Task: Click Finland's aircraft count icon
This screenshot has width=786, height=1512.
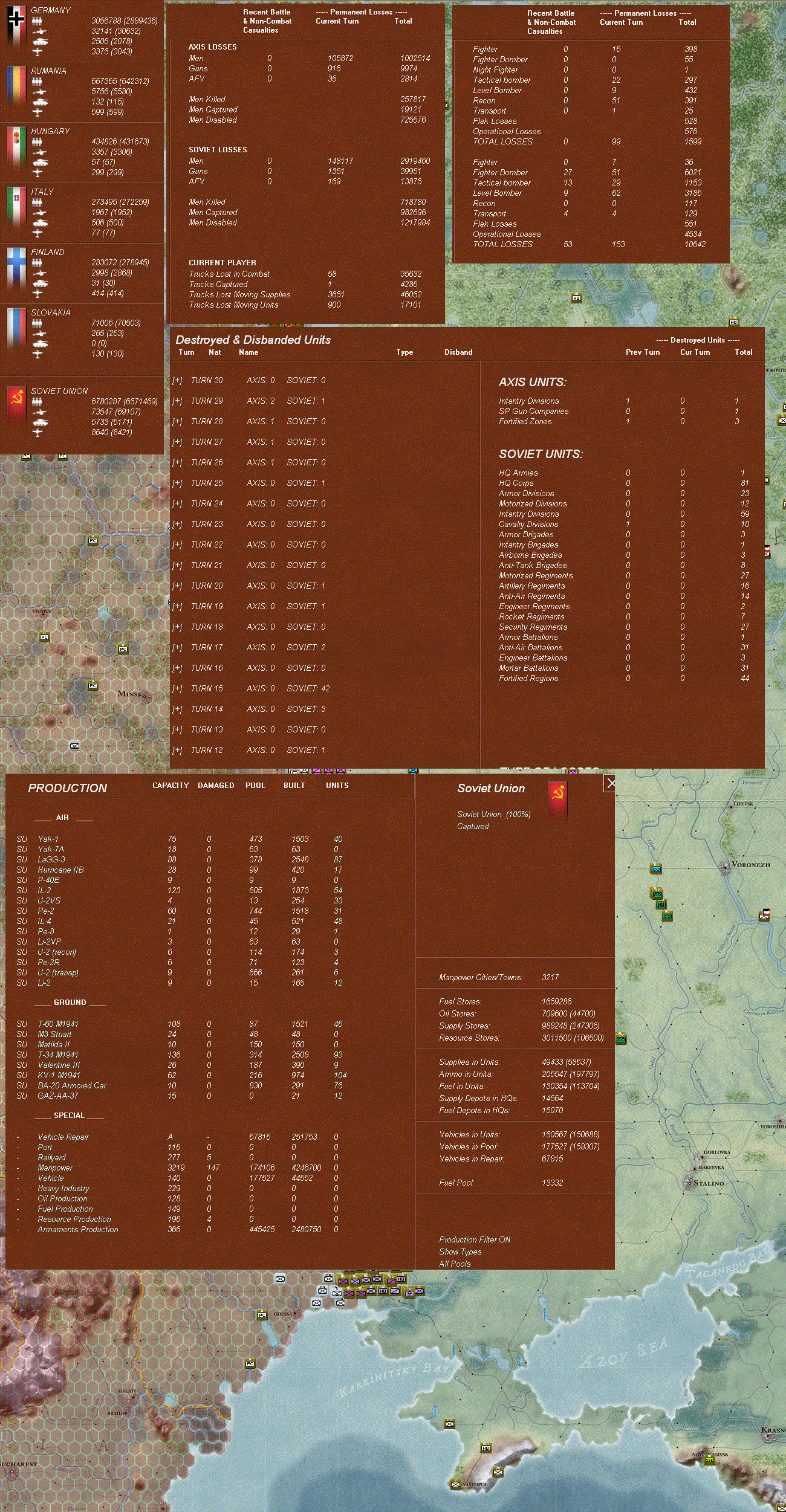Action: [x=37, y=294]
